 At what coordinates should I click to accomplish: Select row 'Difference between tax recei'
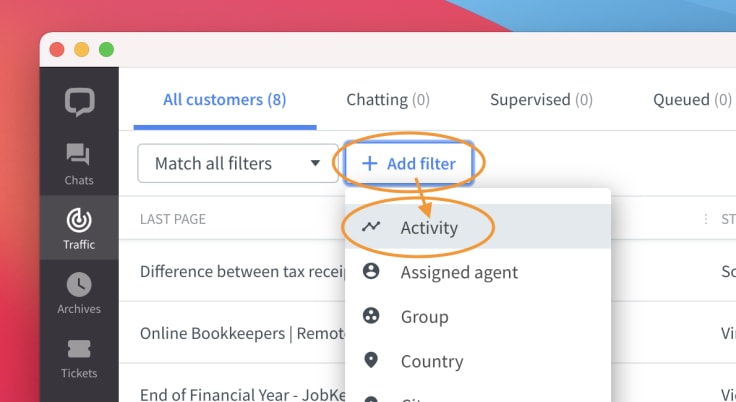pos(242,271)
